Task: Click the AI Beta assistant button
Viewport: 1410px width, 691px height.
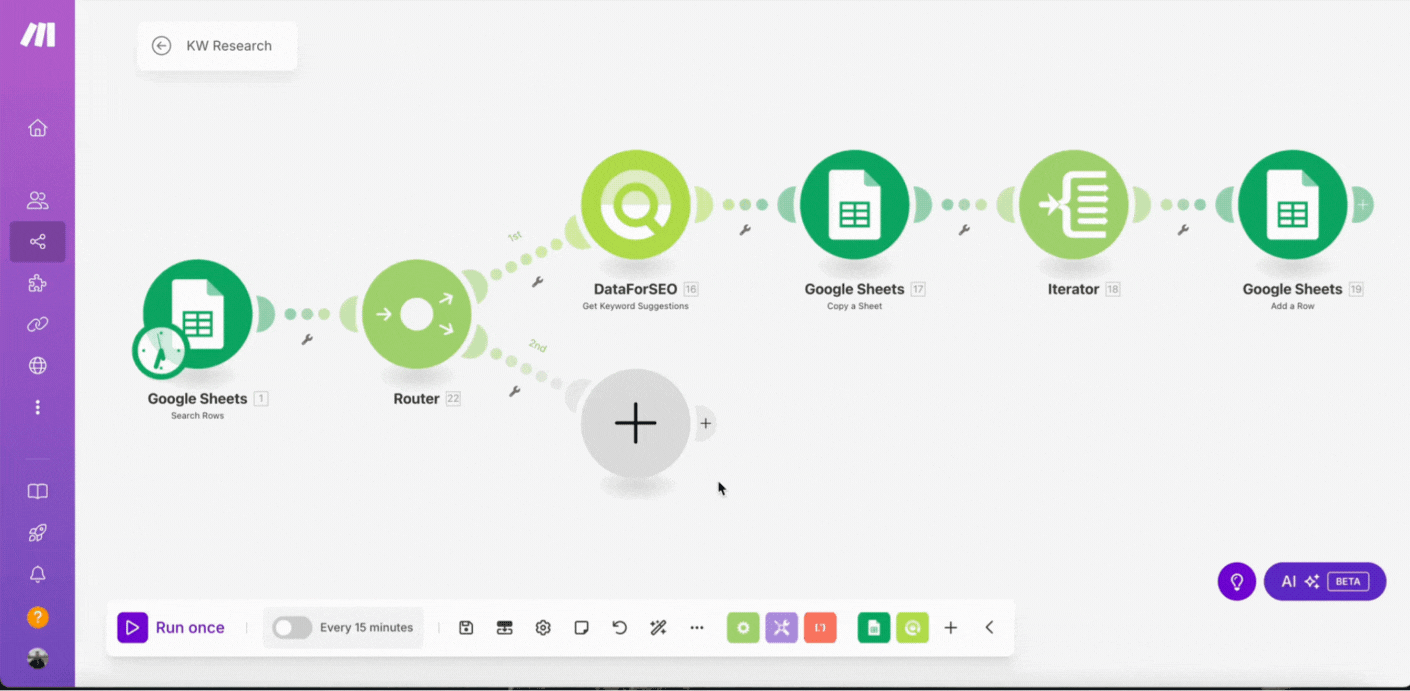Action: click(1324, 582)
